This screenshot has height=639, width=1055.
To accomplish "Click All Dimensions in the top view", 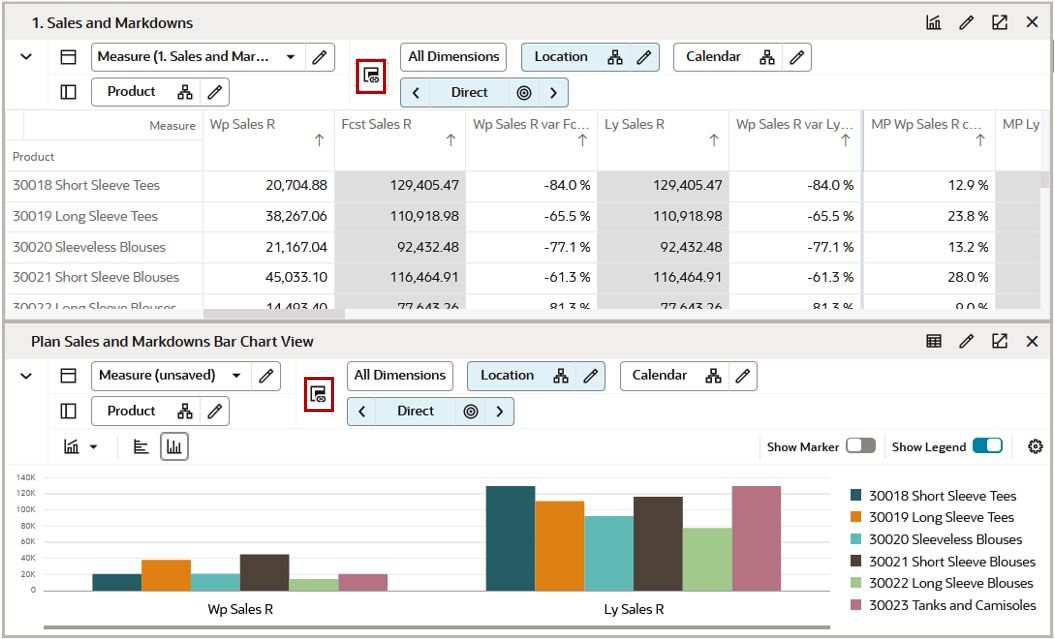I will point(453,57).
